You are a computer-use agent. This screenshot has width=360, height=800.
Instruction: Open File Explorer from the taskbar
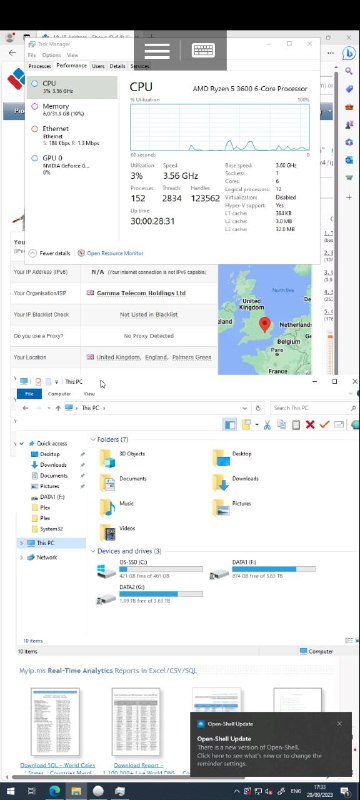76,791
